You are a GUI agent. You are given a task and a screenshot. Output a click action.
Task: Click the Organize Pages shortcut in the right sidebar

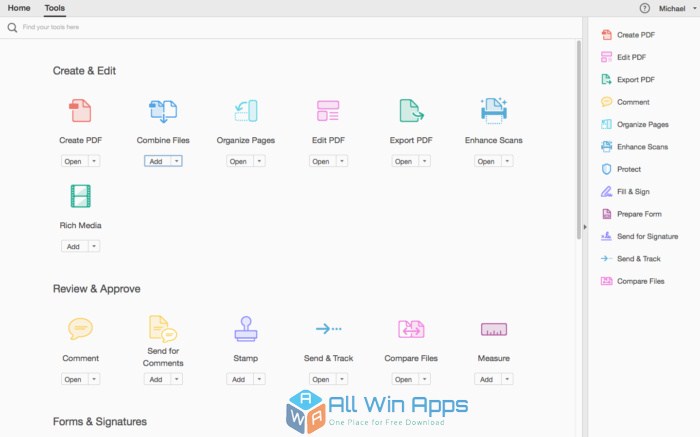point(635,125)
